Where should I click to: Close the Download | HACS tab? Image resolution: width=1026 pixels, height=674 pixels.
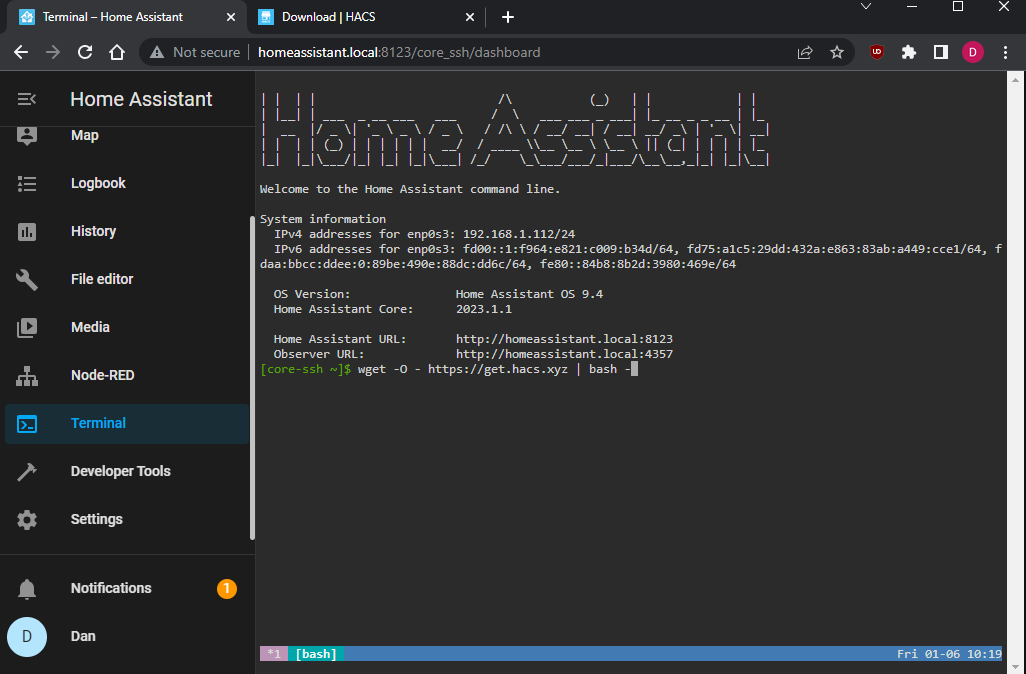pos(470,17)
